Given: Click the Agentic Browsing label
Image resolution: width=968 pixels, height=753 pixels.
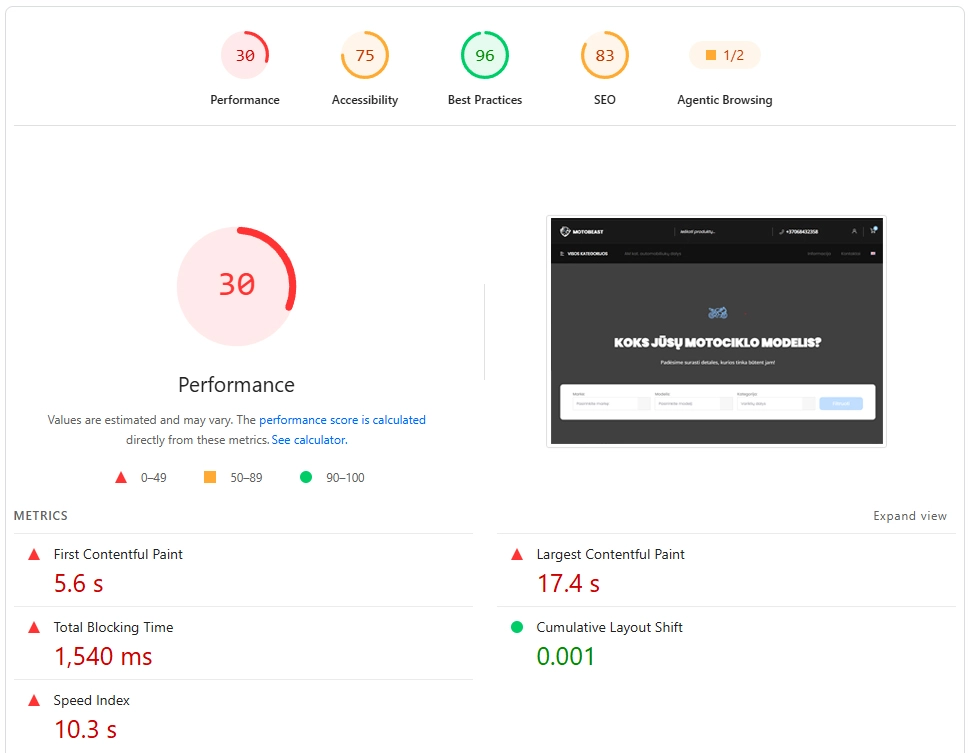Looking at the screenshot, I should 725,100.
